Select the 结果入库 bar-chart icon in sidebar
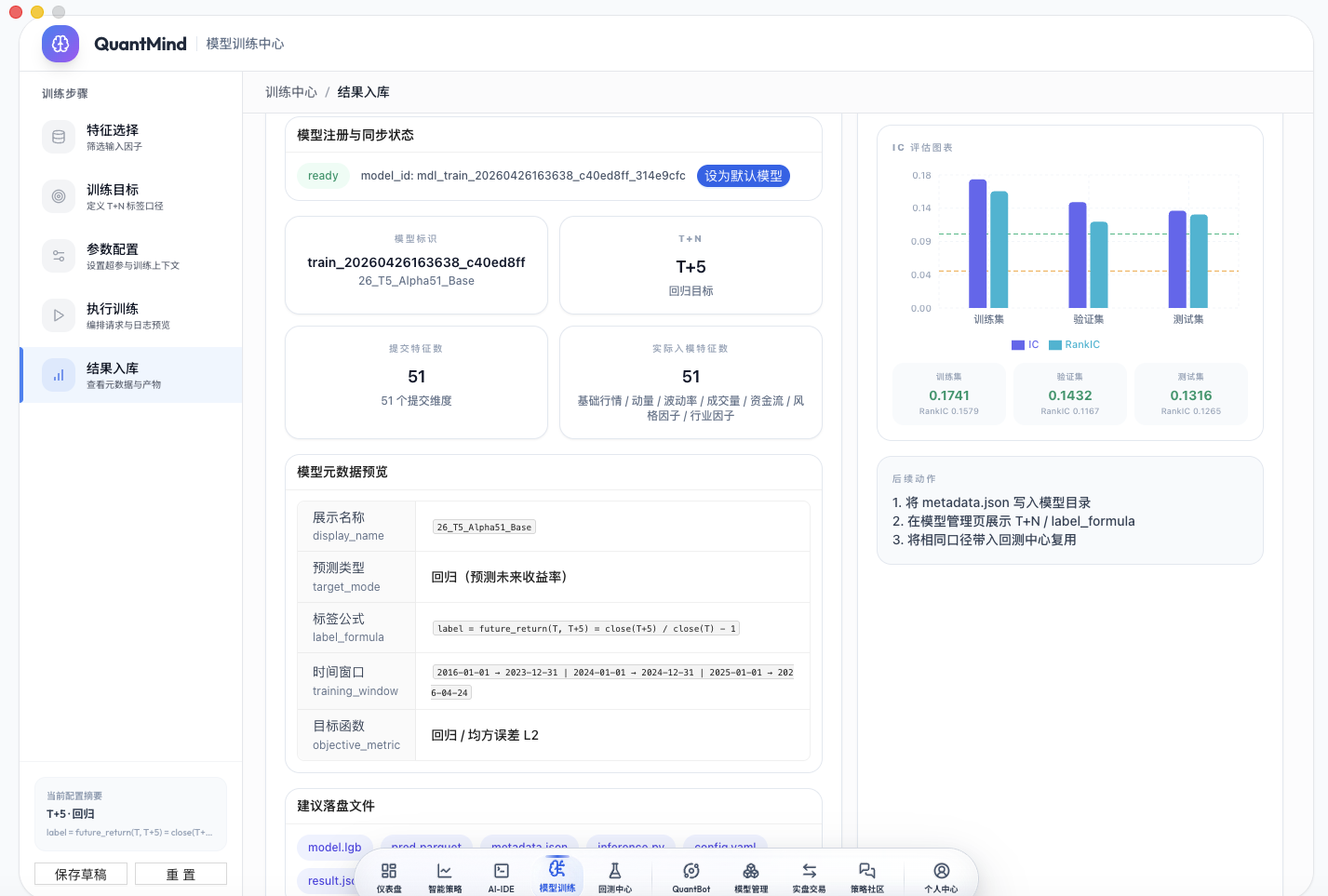Viewport: 1328px width, 896px height. click(59, 375)
